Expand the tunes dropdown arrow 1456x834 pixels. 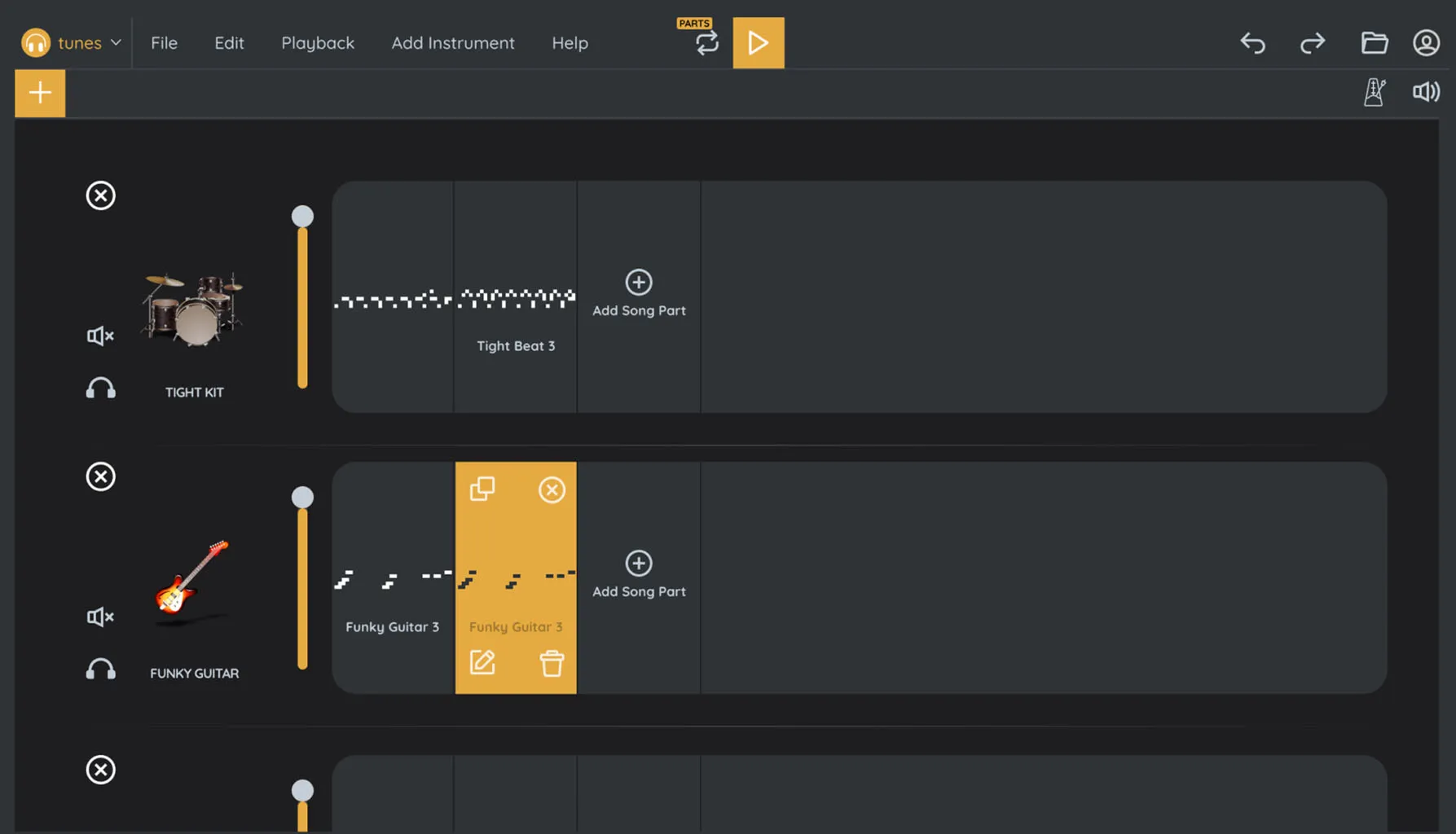(116, 42)
